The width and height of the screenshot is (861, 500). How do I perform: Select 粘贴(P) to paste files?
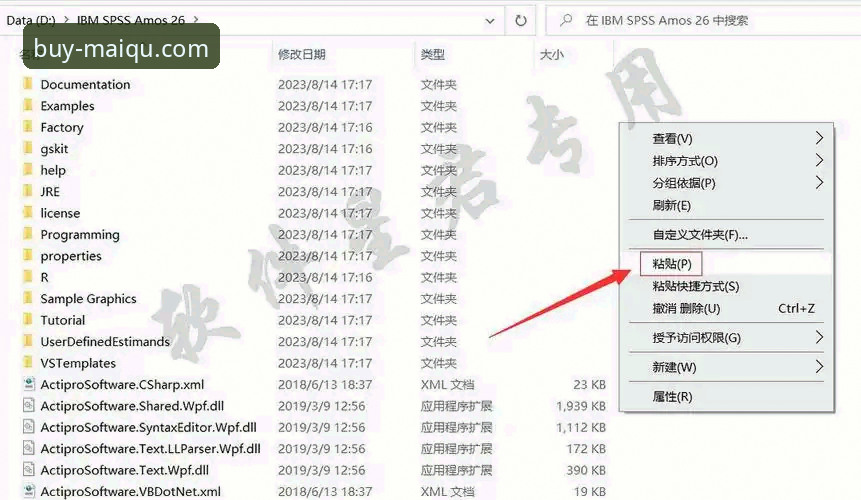(x=726, y=264)
